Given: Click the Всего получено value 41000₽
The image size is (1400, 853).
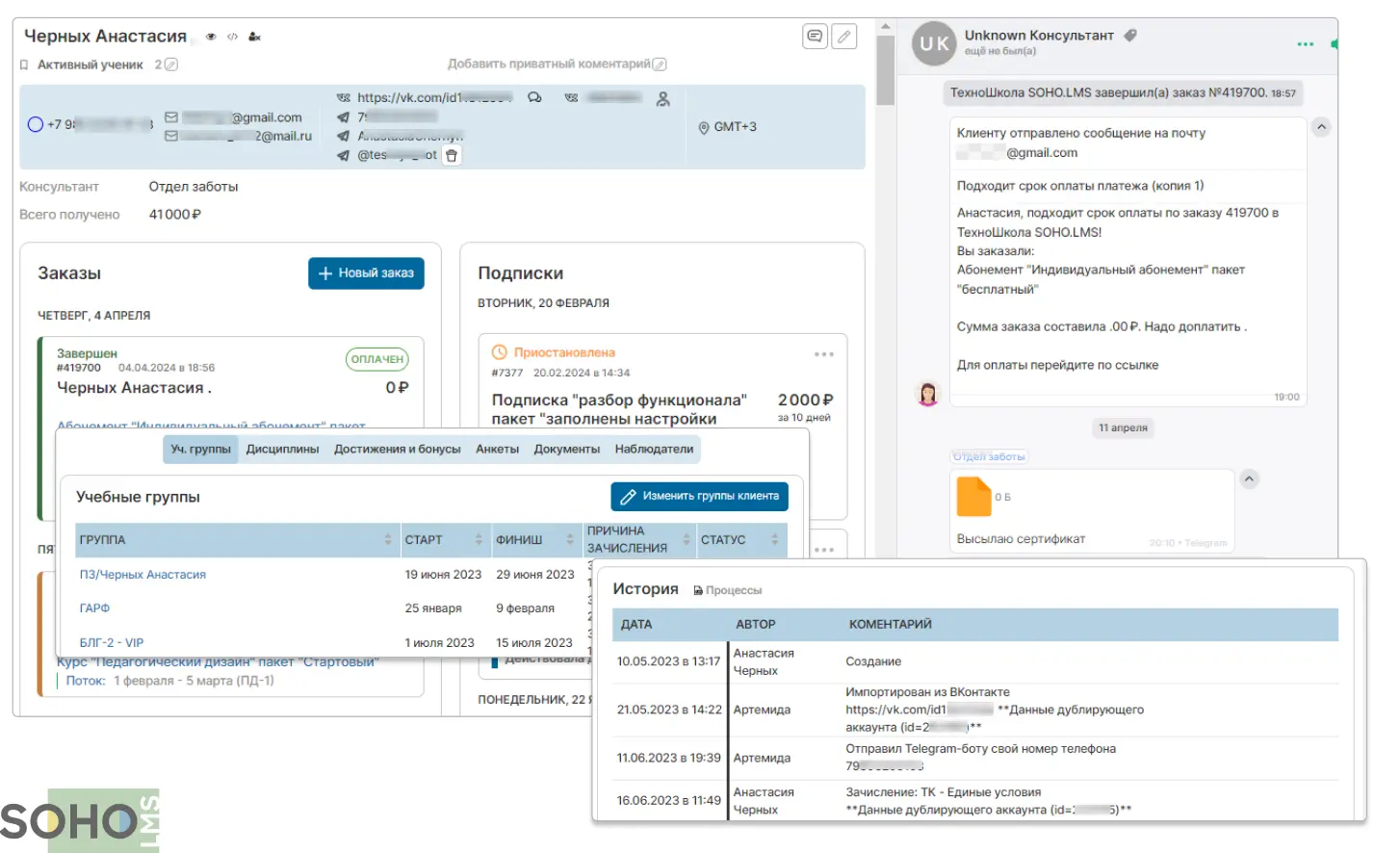Looking at the screenshot, I should pos(175,215).
